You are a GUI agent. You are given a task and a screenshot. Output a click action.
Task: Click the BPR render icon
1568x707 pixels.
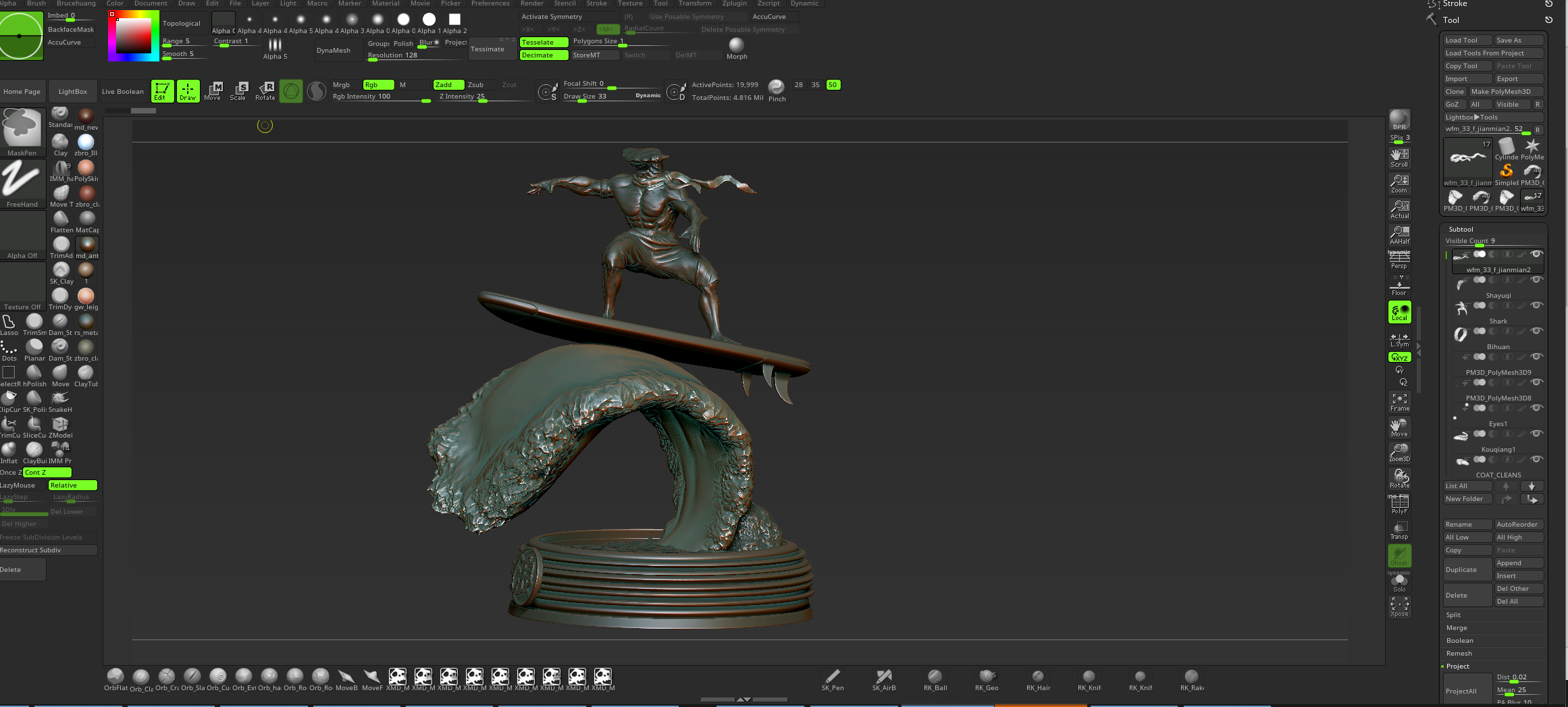click(1399, 120)
